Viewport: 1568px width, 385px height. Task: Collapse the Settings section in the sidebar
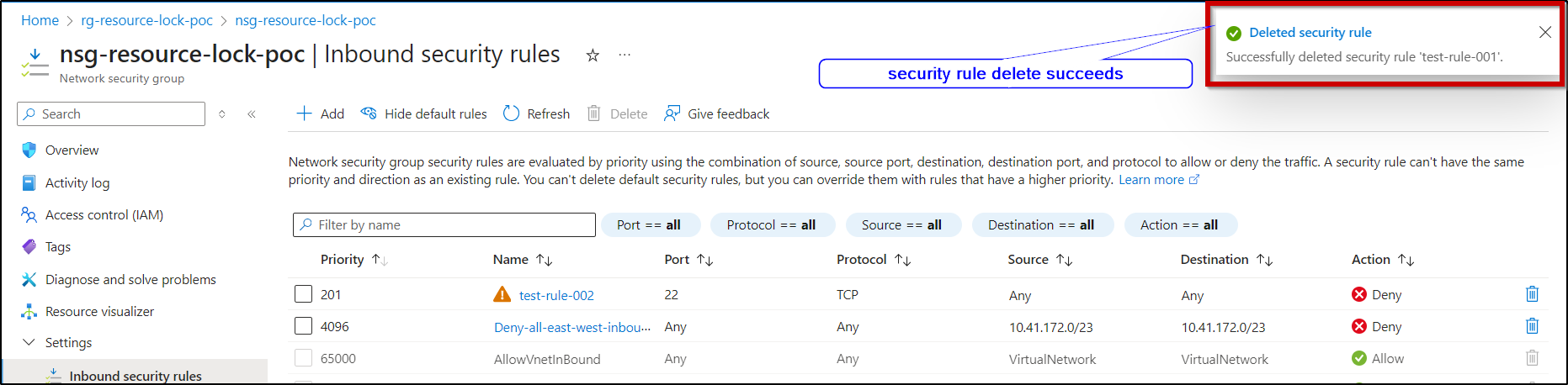(29, 343)
